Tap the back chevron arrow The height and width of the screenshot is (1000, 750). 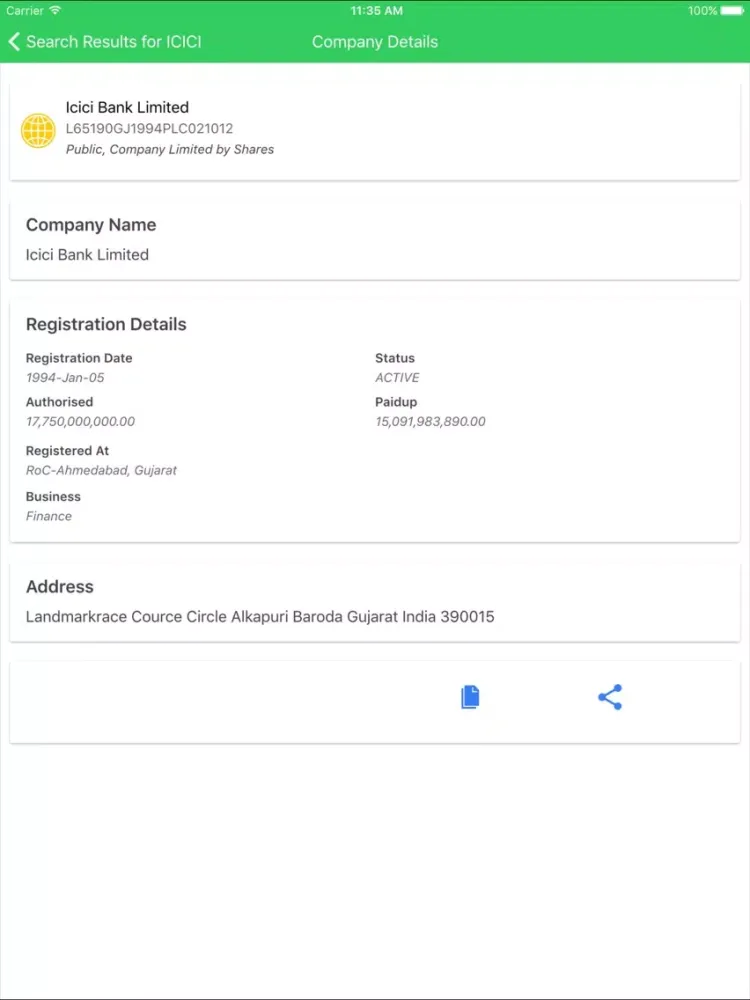point(13,42)
